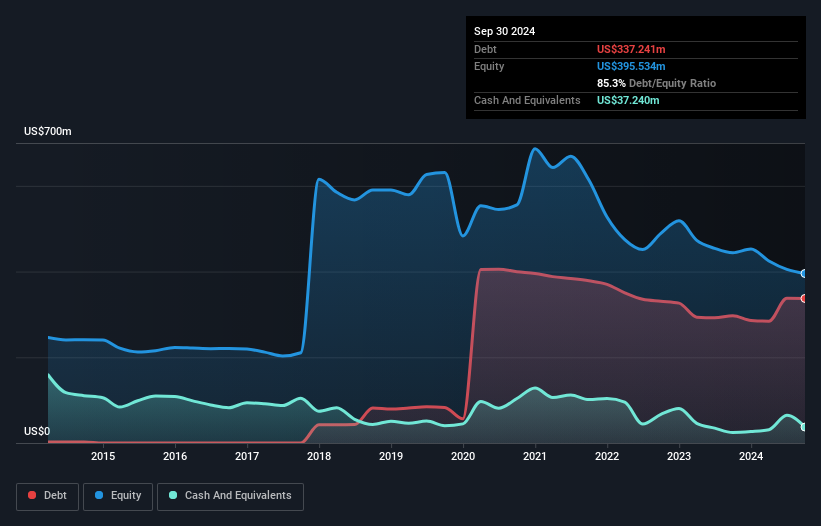This screenshot has height=526, width=821.
Task: Click the Debt row label in tooltip
Action: (x=485, y=49)
